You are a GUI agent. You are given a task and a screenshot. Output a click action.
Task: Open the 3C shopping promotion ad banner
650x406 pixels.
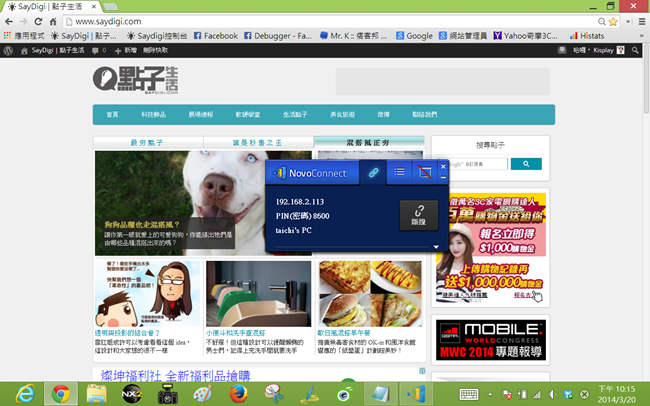click(x=491, y=248)
